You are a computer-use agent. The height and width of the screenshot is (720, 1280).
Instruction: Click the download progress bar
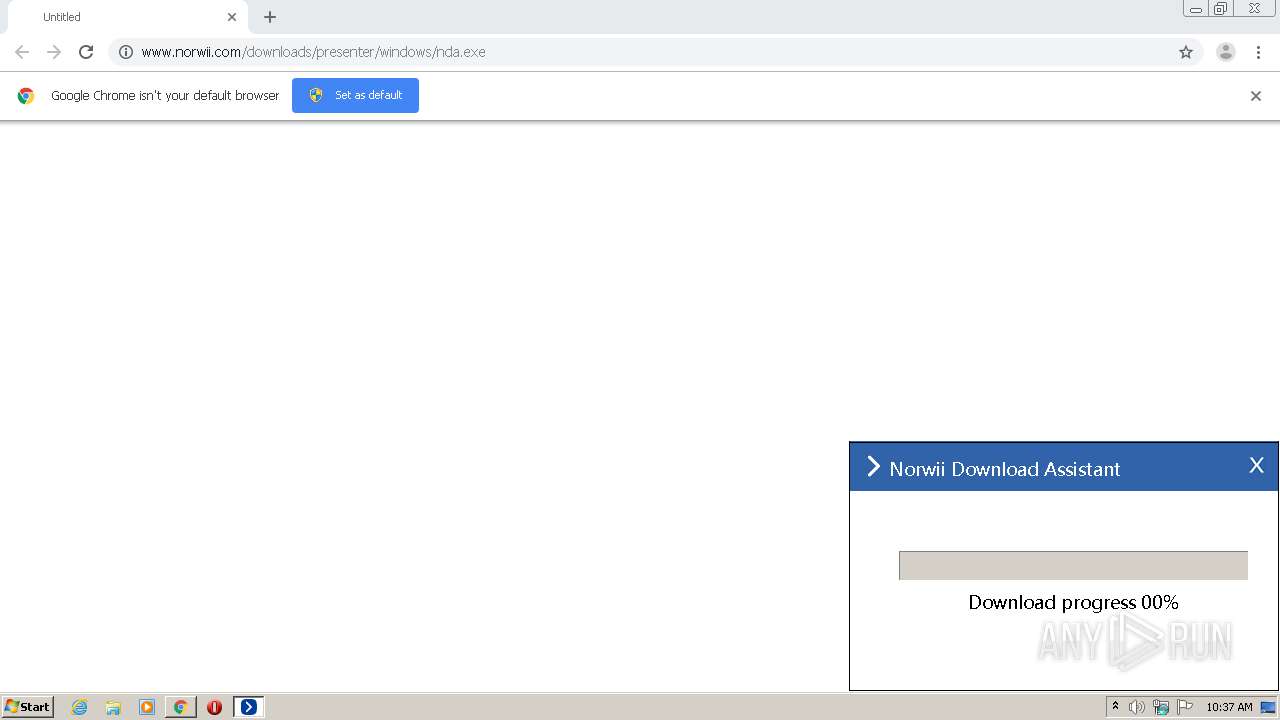pyautogui.click(x=1073, y=566)
